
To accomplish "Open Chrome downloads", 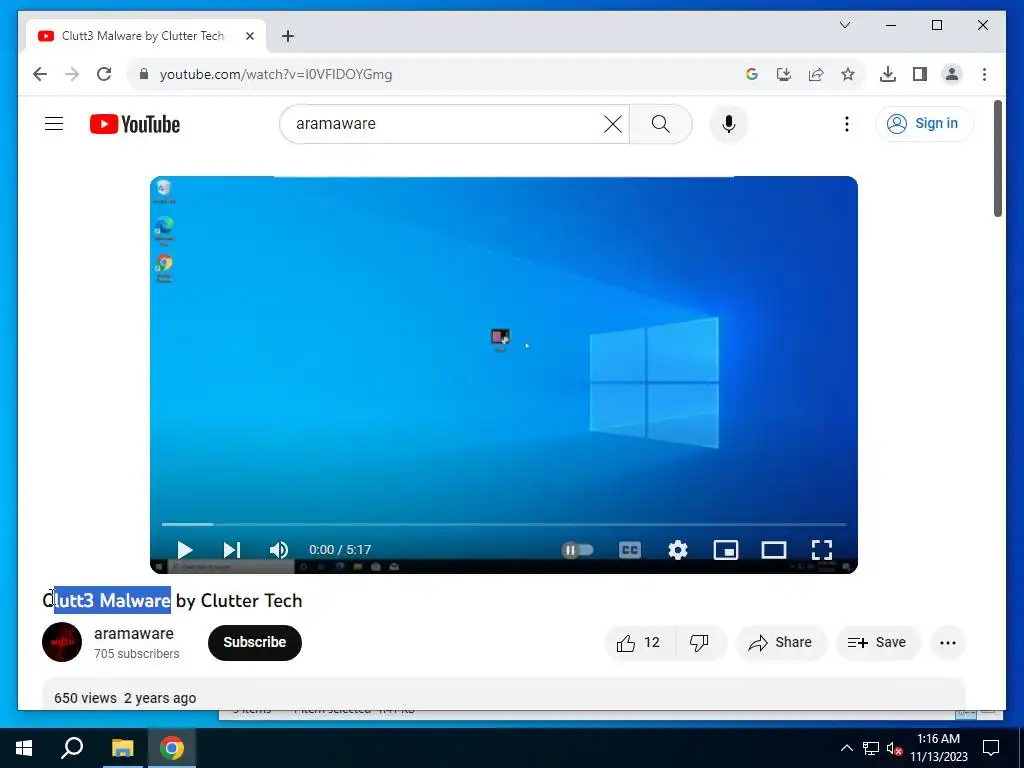I will pos(888,74).
